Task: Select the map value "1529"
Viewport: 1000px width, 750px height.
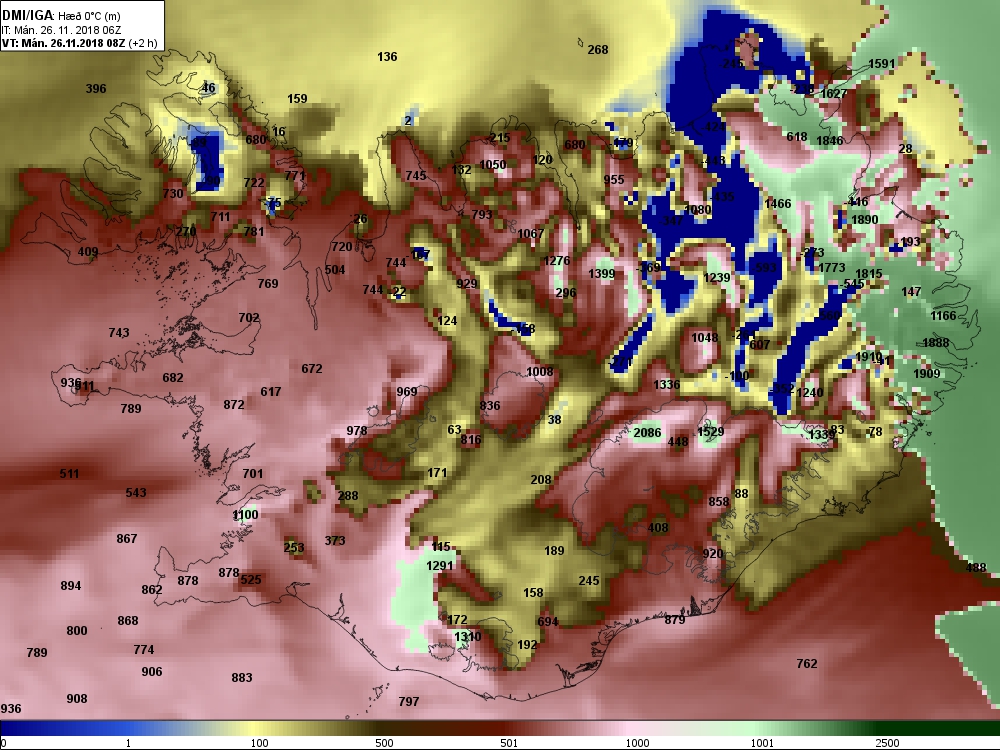Action: click(x=710, y=432)
